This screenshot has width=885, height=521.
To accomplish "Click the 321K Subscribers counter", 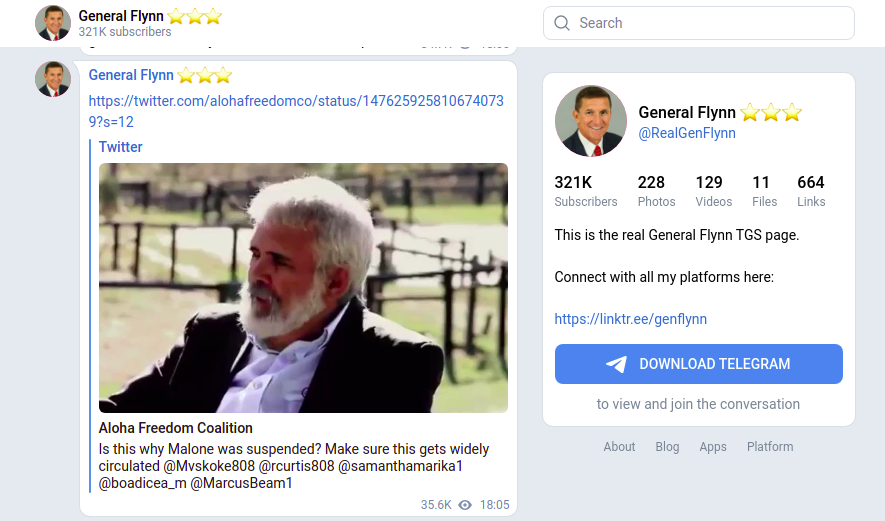I will pyautogui.click(x=586, y=191).
